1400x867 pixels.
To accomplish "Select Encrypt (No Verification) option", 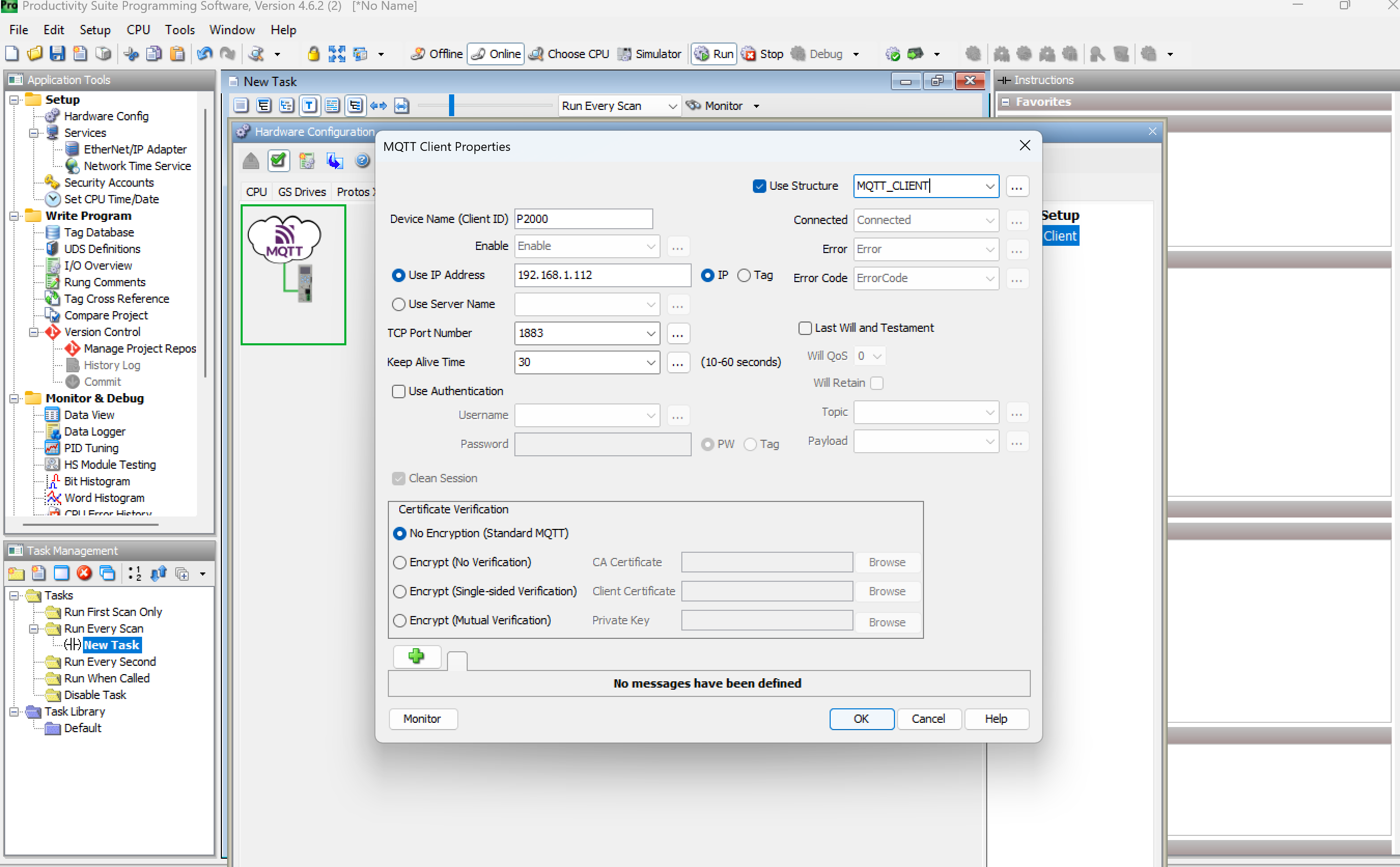I will tap(400, 563).
